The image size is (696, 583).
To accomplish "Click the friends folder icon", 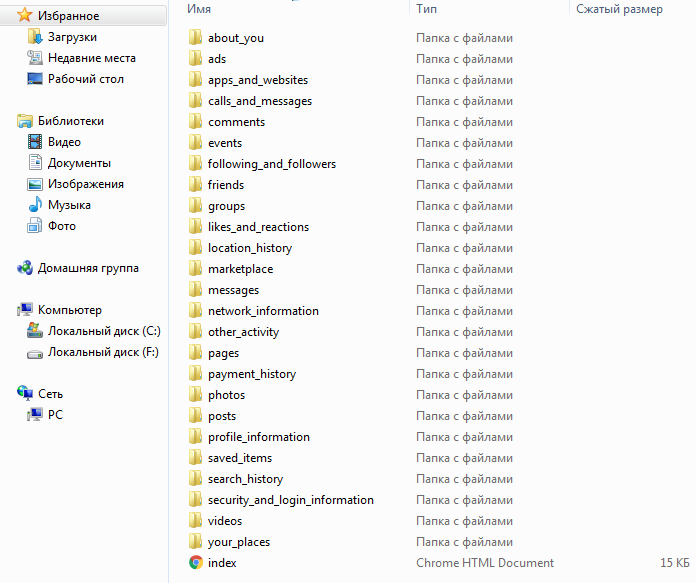I will pos(195,184).
